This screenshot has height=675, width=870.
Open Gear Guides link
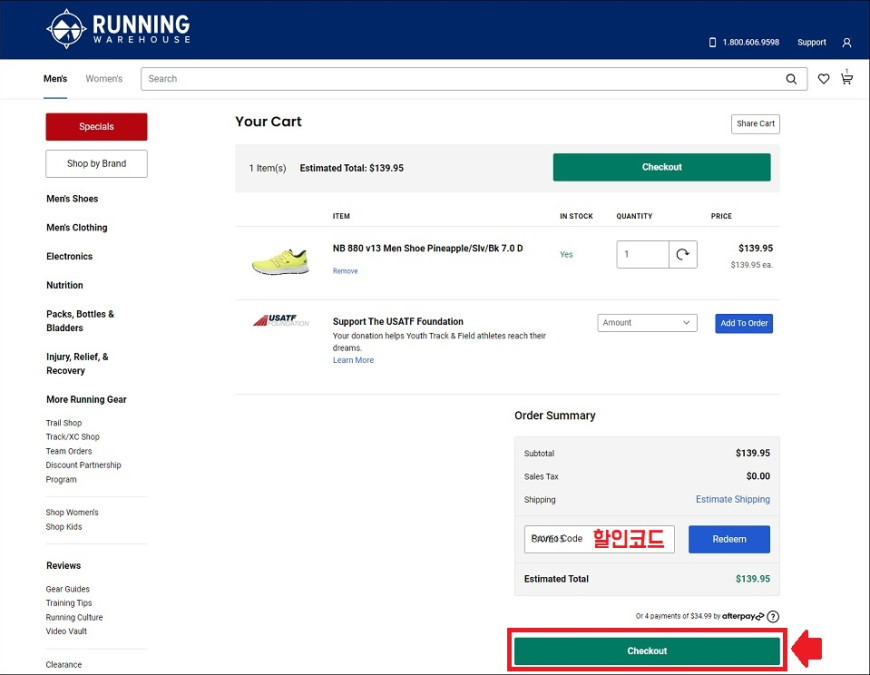(68, 589)
